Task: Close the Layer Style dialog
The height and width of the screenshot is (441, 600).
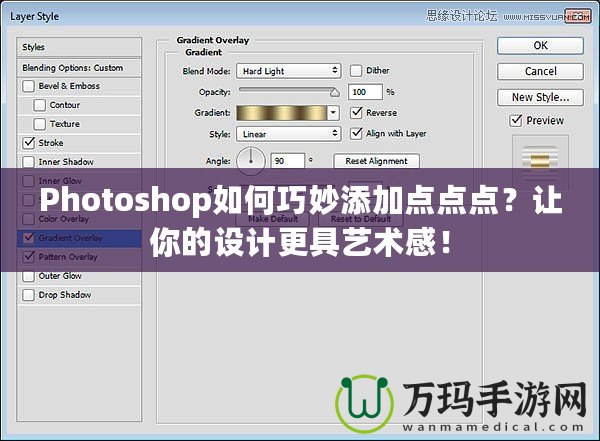Action: pos(578,16)
